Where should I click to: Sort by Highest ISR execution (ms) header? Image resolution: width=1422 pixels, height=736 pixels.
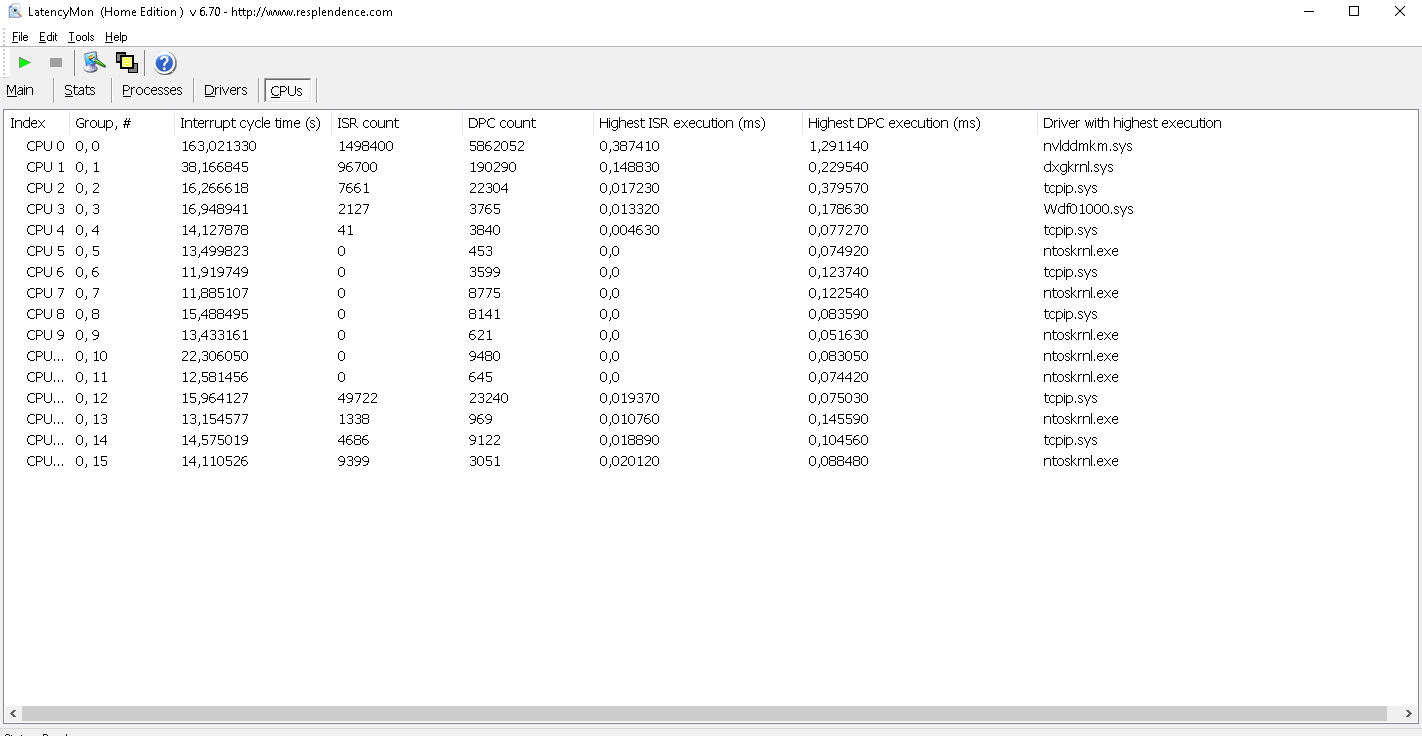[698, 123]
